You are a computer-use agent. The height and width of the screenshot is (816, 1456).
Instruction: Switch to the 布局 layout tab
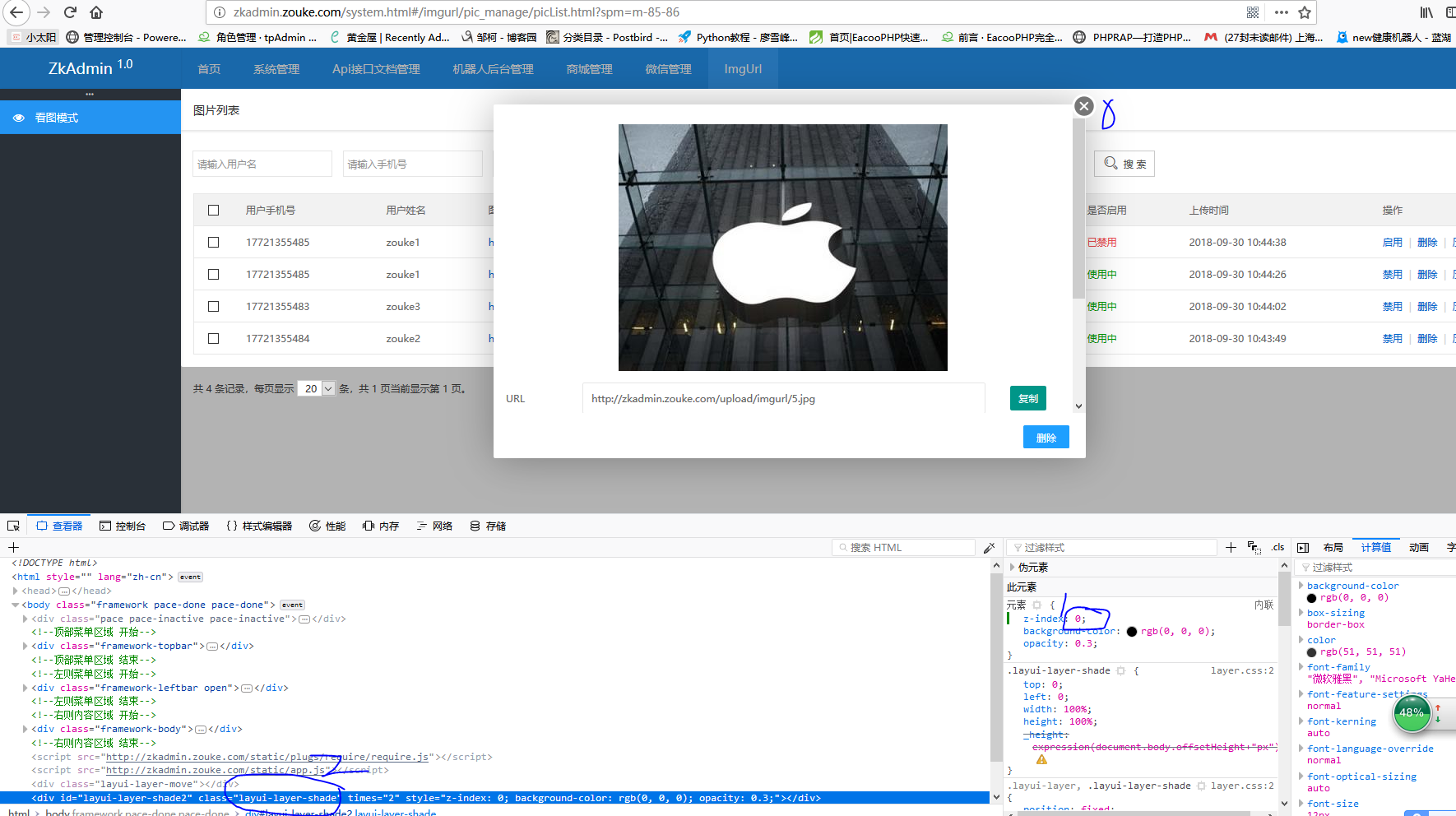(x=1333, y=547)
